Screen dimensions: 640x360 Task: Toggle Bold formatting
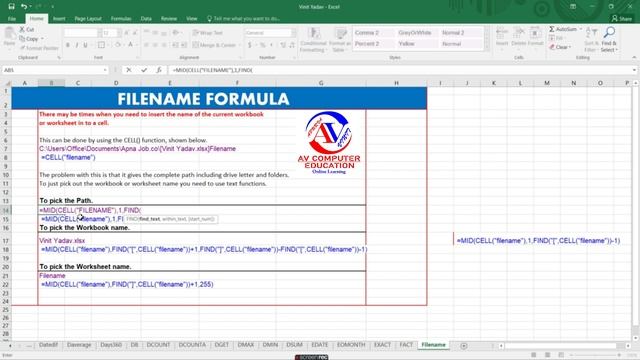tap(68, 45)
